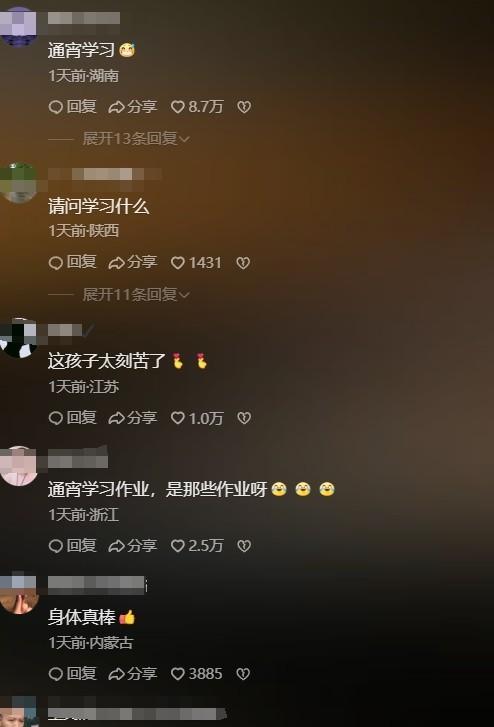This screenshot has width=494, height=727.
Task: Reply to the 请问学习什么 comment
Action: (72, 263)
